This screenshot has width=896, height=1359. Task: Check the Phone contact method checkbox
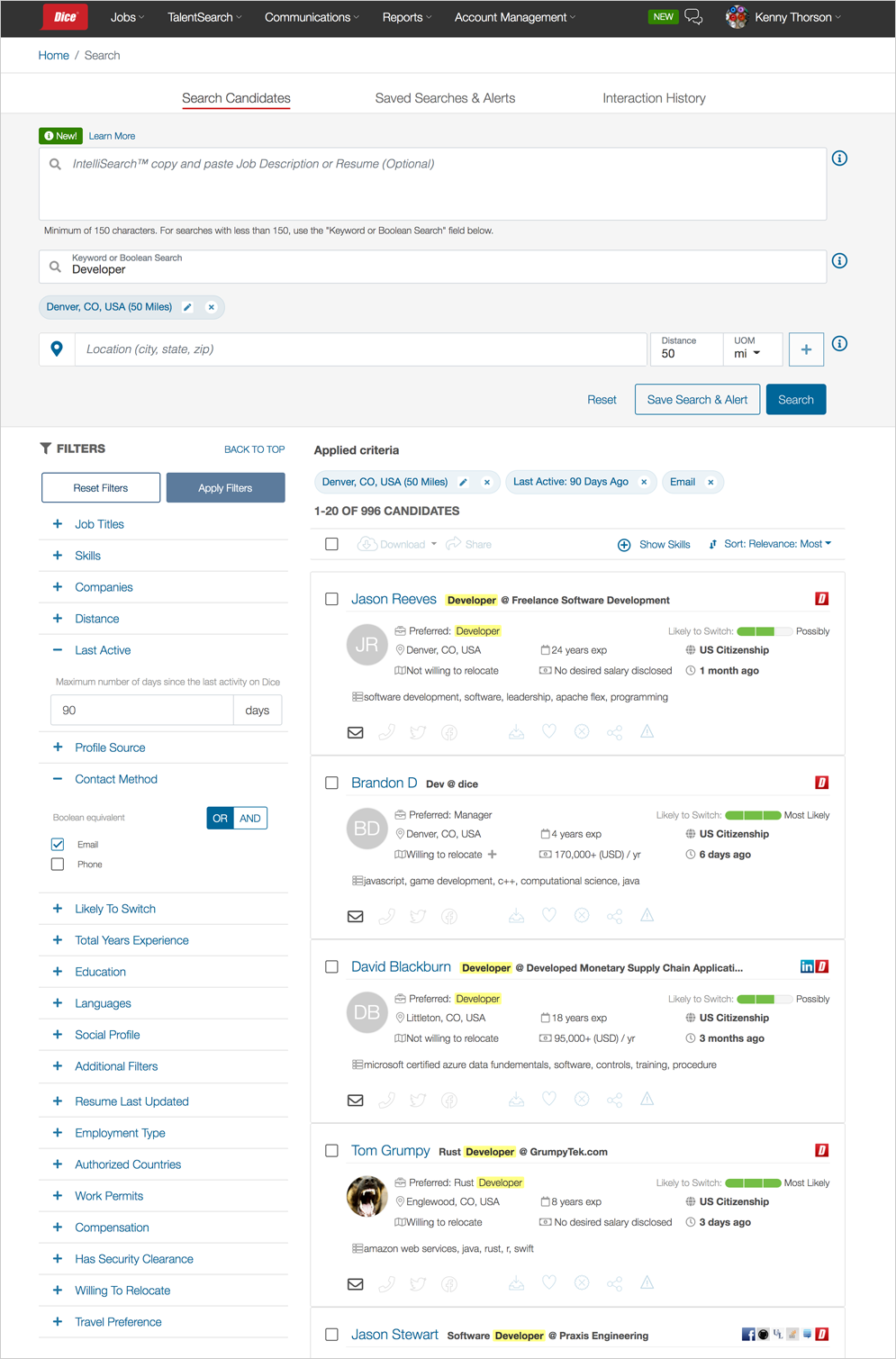58,865
